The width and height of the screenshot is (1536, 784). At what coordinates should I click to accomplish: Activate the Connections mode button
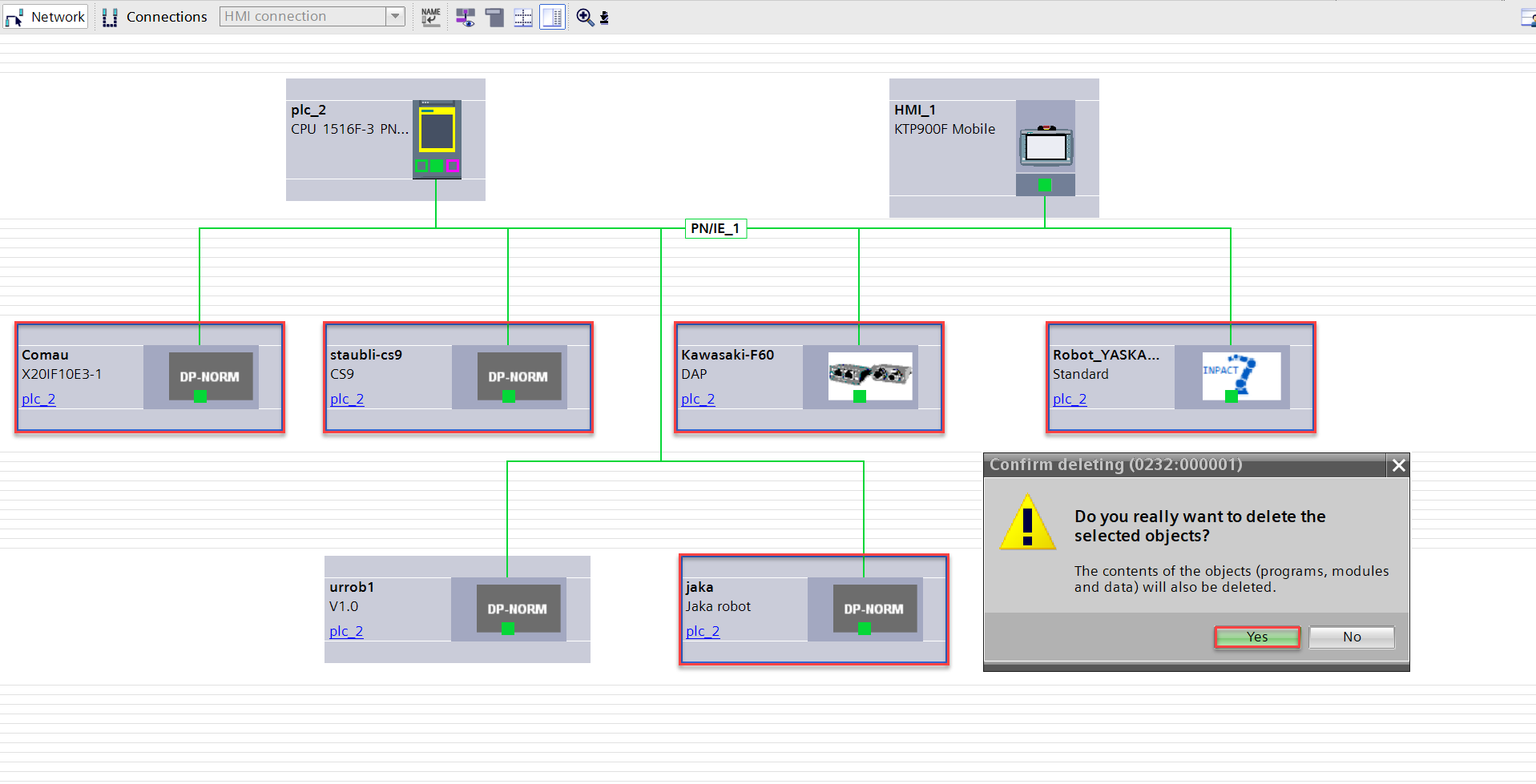[x=155, y=17]
